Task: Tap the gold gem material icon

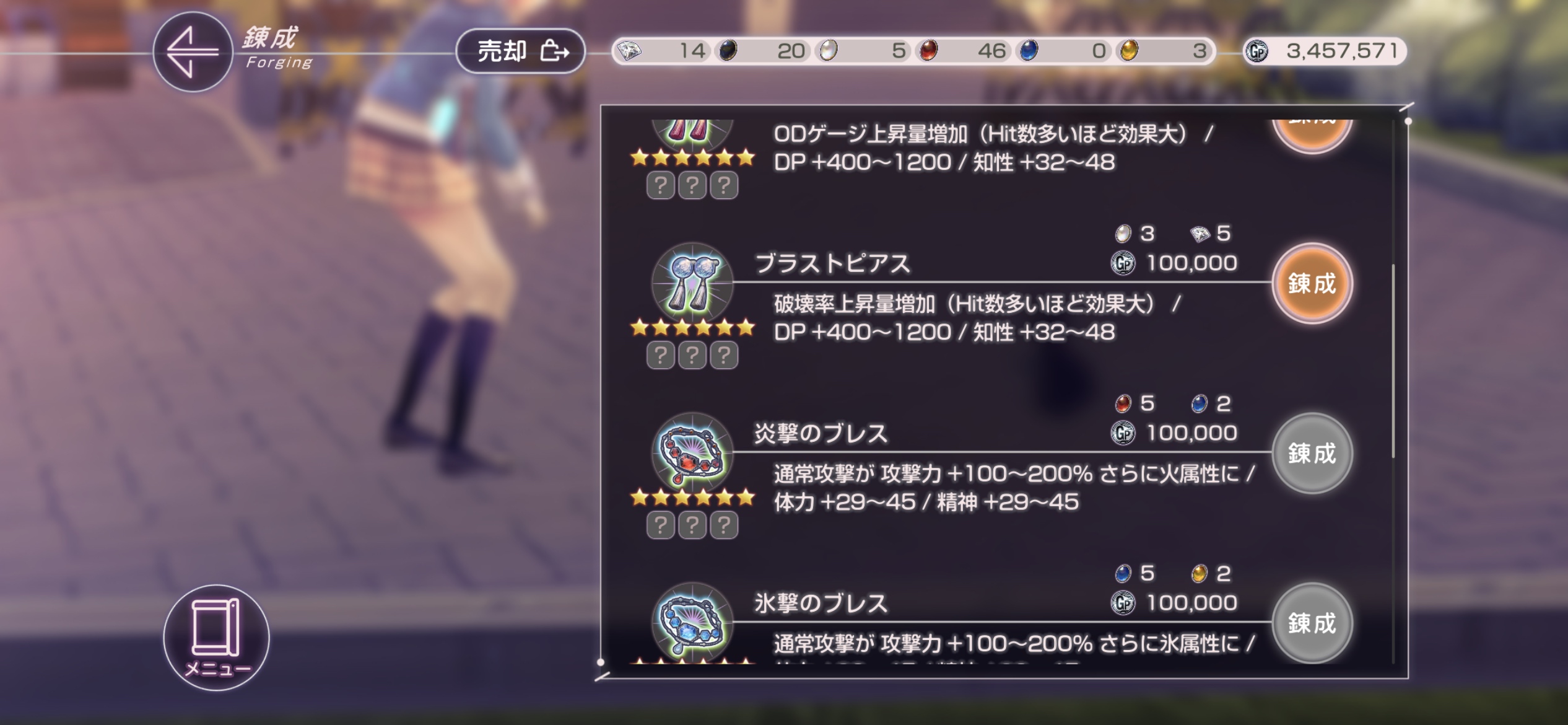Action: (1130, 51)
